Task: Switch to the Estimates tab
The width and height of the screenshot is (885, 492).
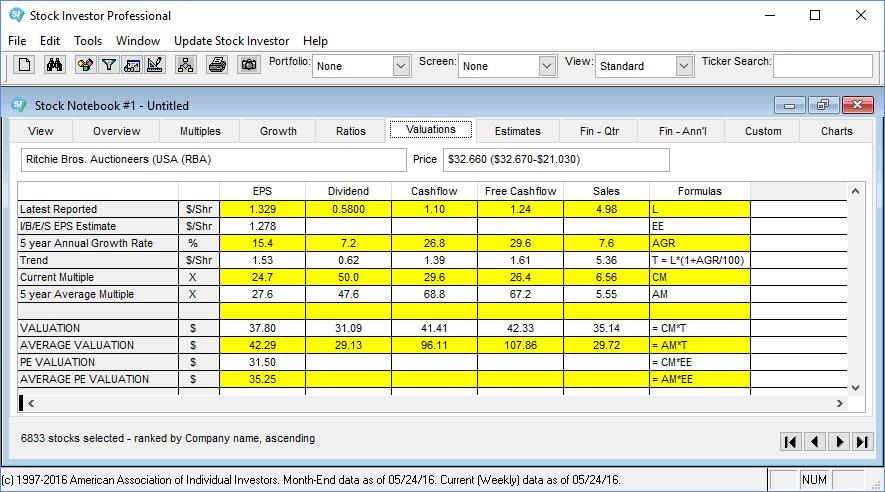Action: 518,131
